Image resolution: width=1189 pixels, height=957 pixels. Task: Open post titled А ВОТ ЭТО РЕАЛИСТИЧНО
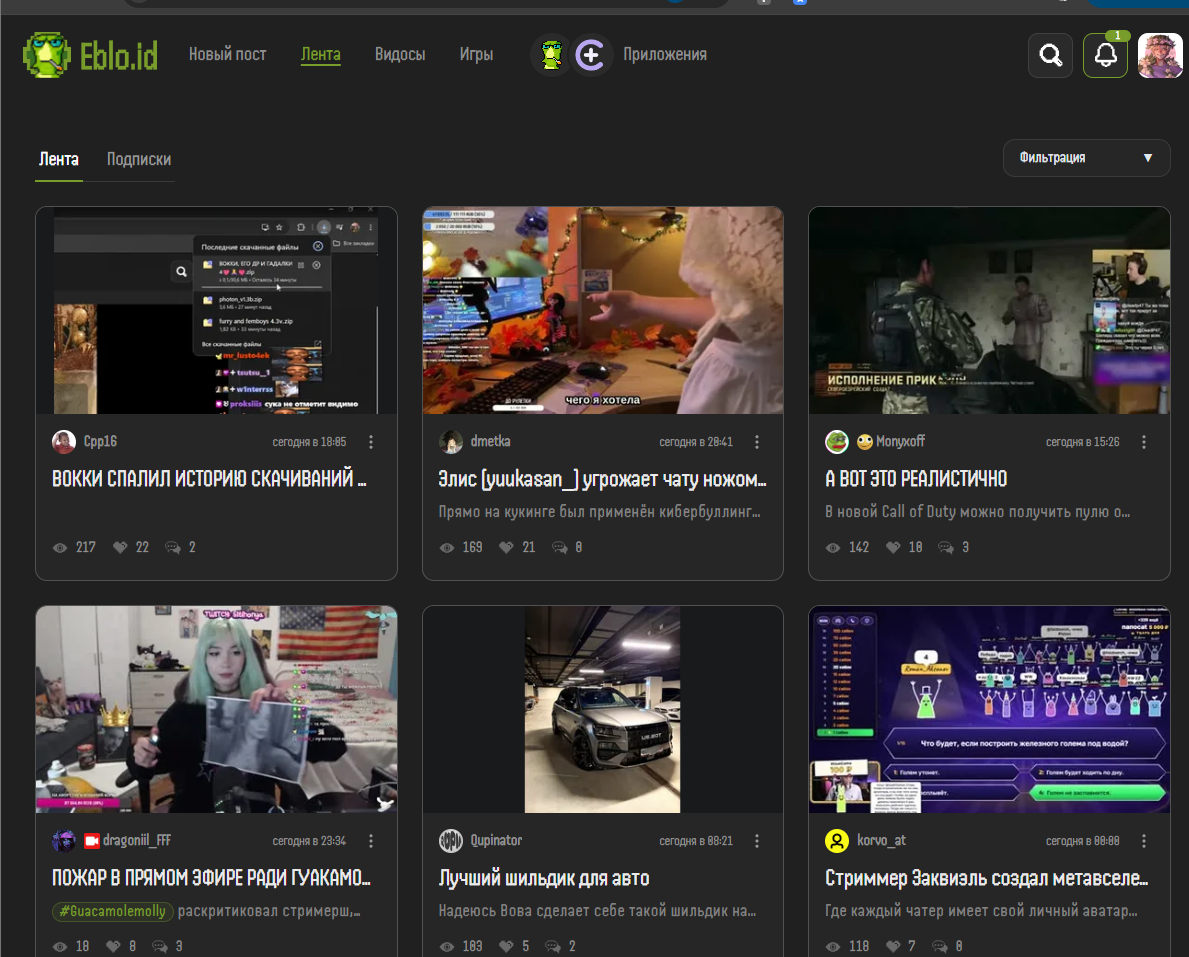pyautogui.click(x=916, y=478)
